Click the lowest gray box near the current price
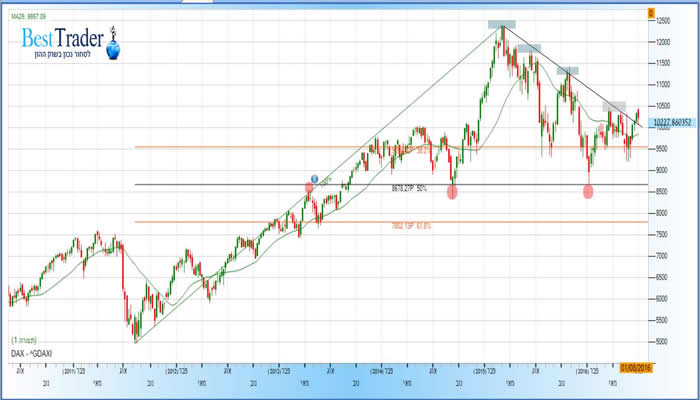The height and width of the screenshot is (400, 700). (613, 106)
